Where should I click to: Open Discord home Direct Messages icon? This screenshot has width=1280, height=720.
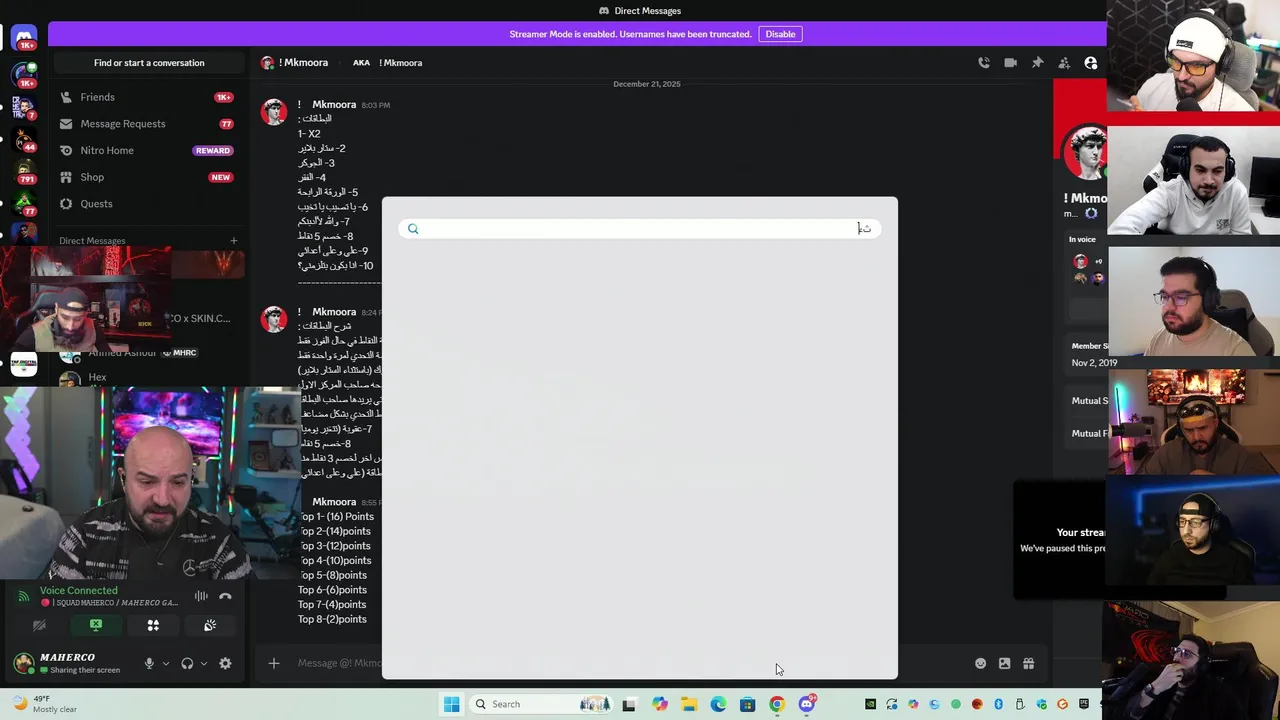(x=24, y=37)
